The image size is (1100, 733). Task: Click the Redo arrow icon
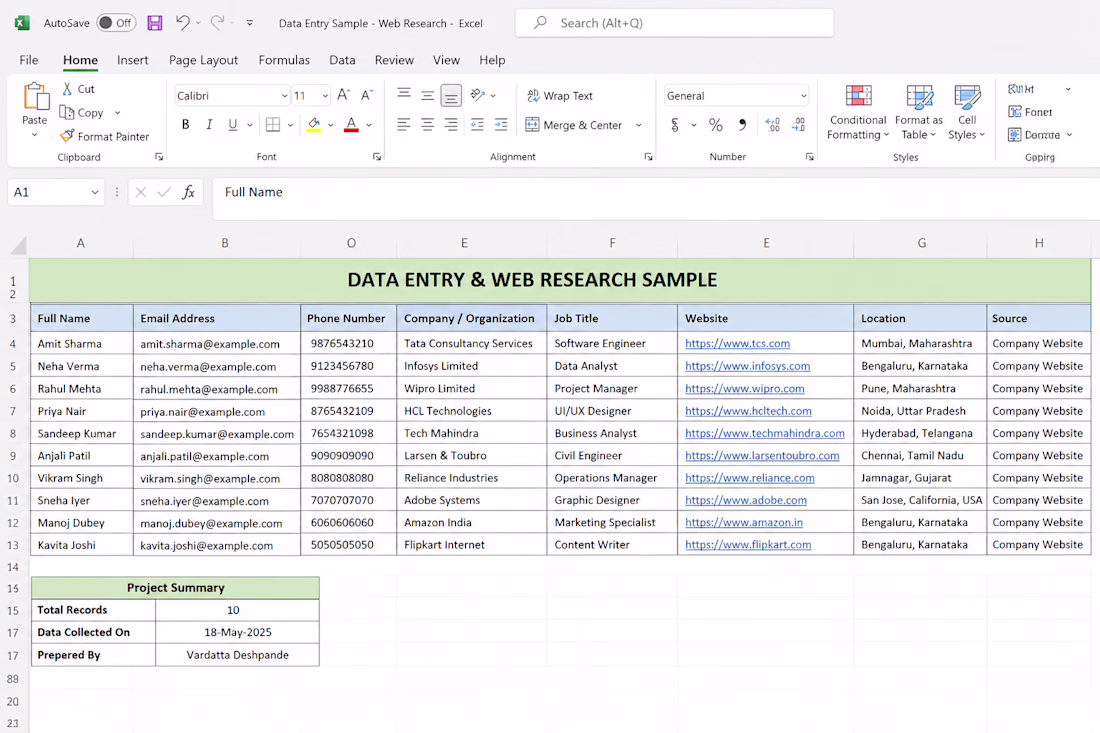click(x=217, y=22)
